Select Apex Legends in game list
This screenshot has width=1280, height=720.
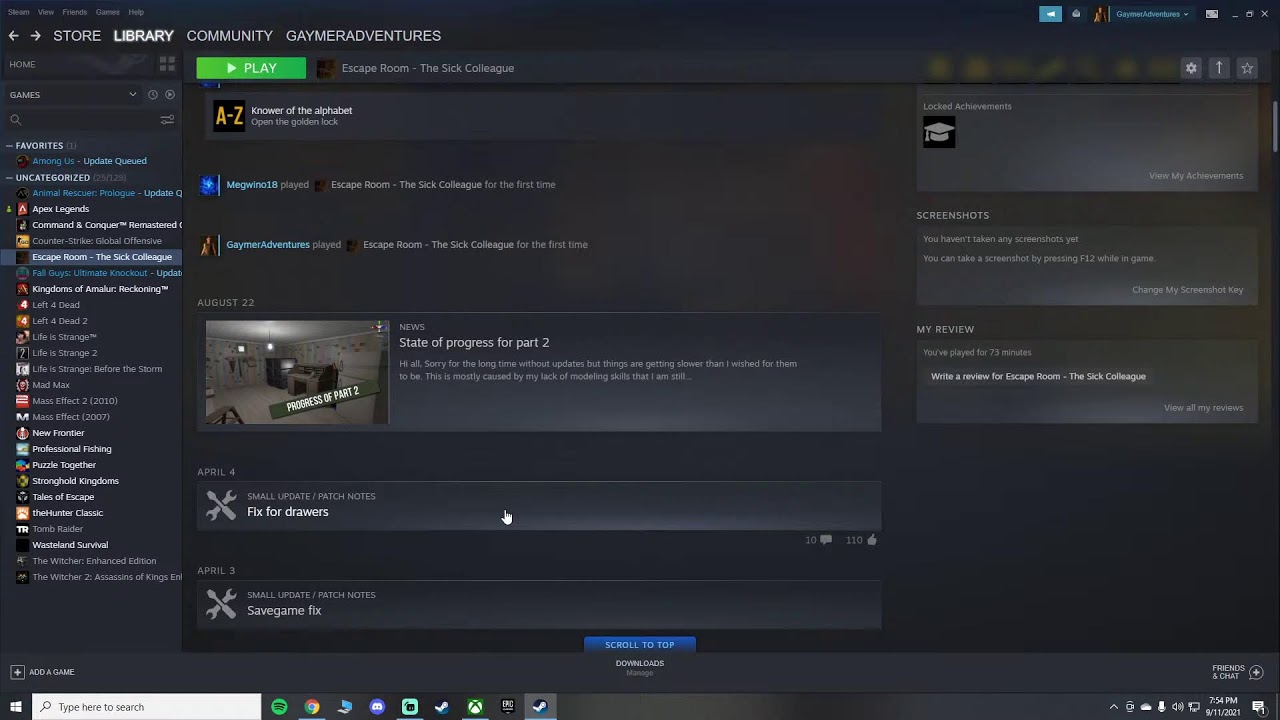tap(60, 209)
